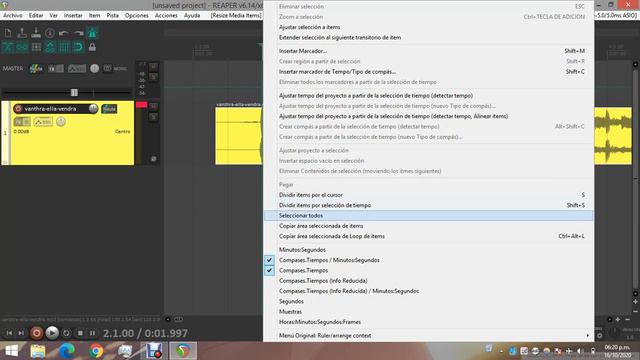Viewport: 640px width, 360px height.
Task: Solo the master track (S button)
Action: pyautogui.click(x=153, y=77)
